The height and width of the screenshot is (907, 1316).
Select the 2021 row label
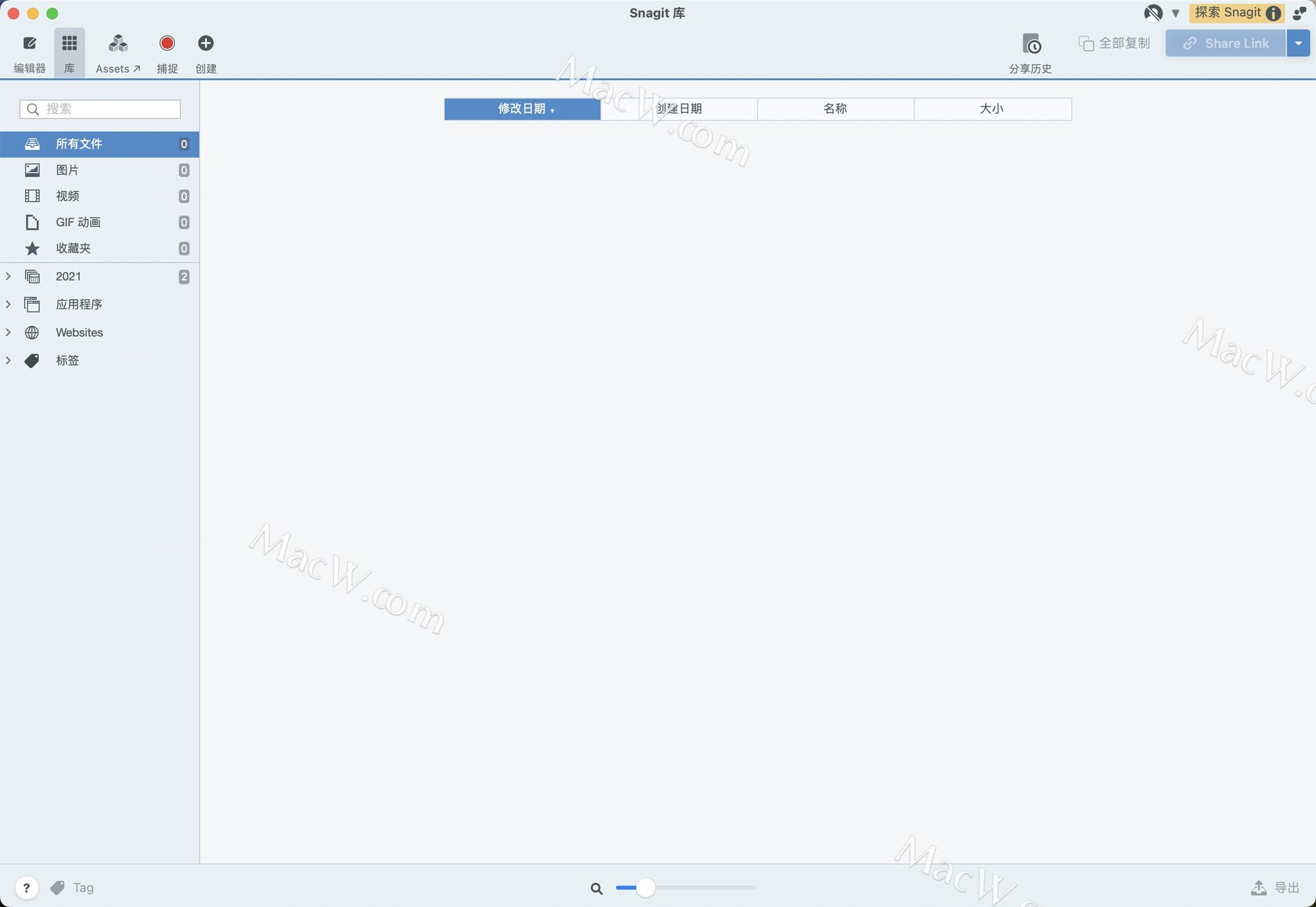68,276
